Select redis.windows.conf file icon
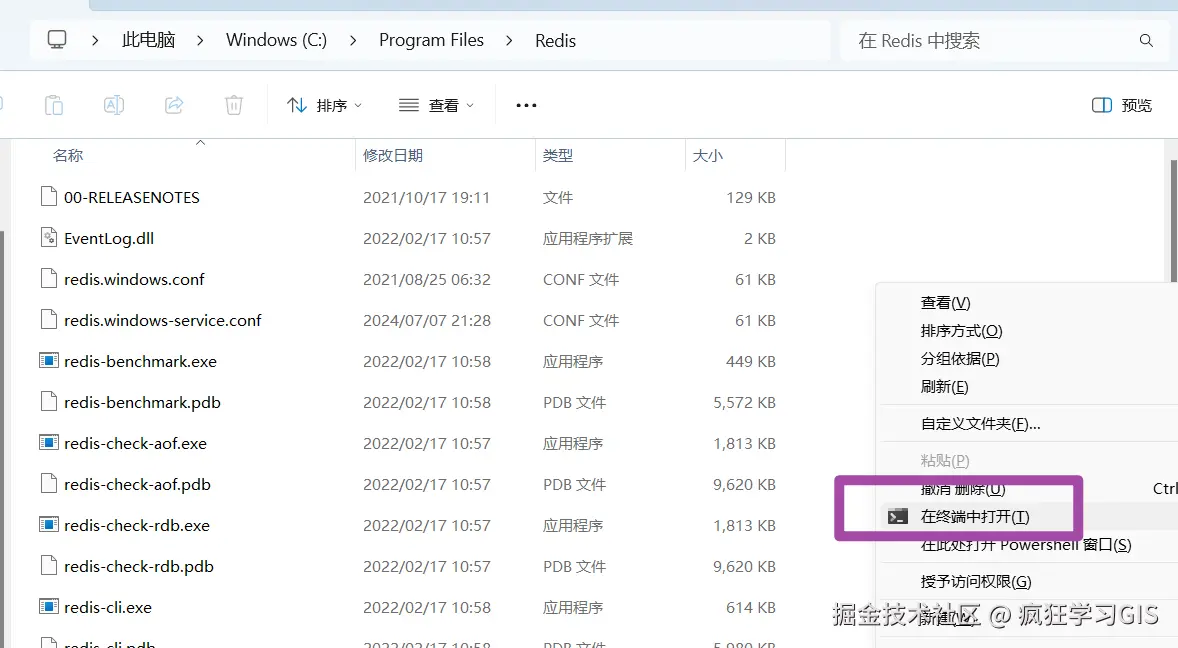Screen dimensions: 1178x648 [x=49, y=279]
